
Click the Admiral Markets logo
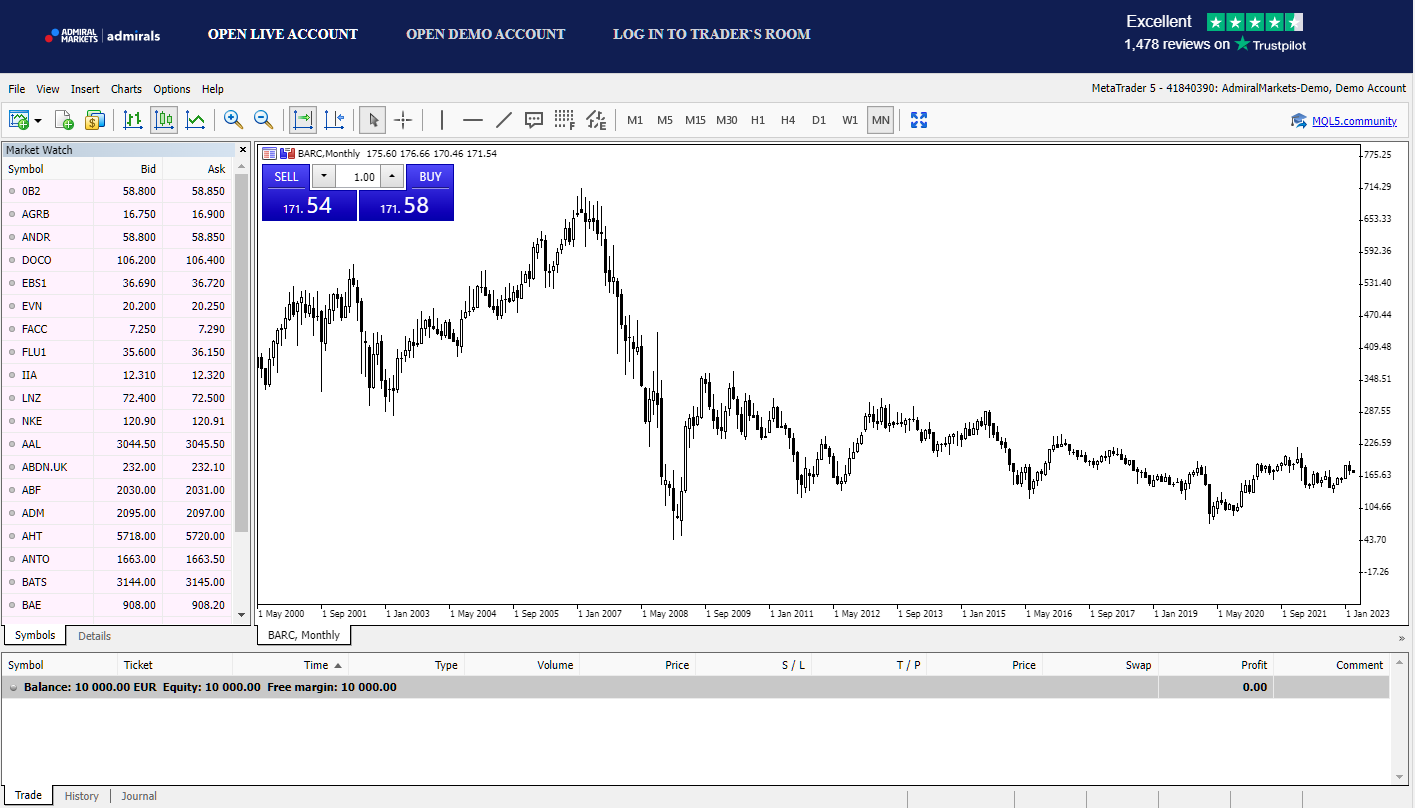tap(102, 36)
